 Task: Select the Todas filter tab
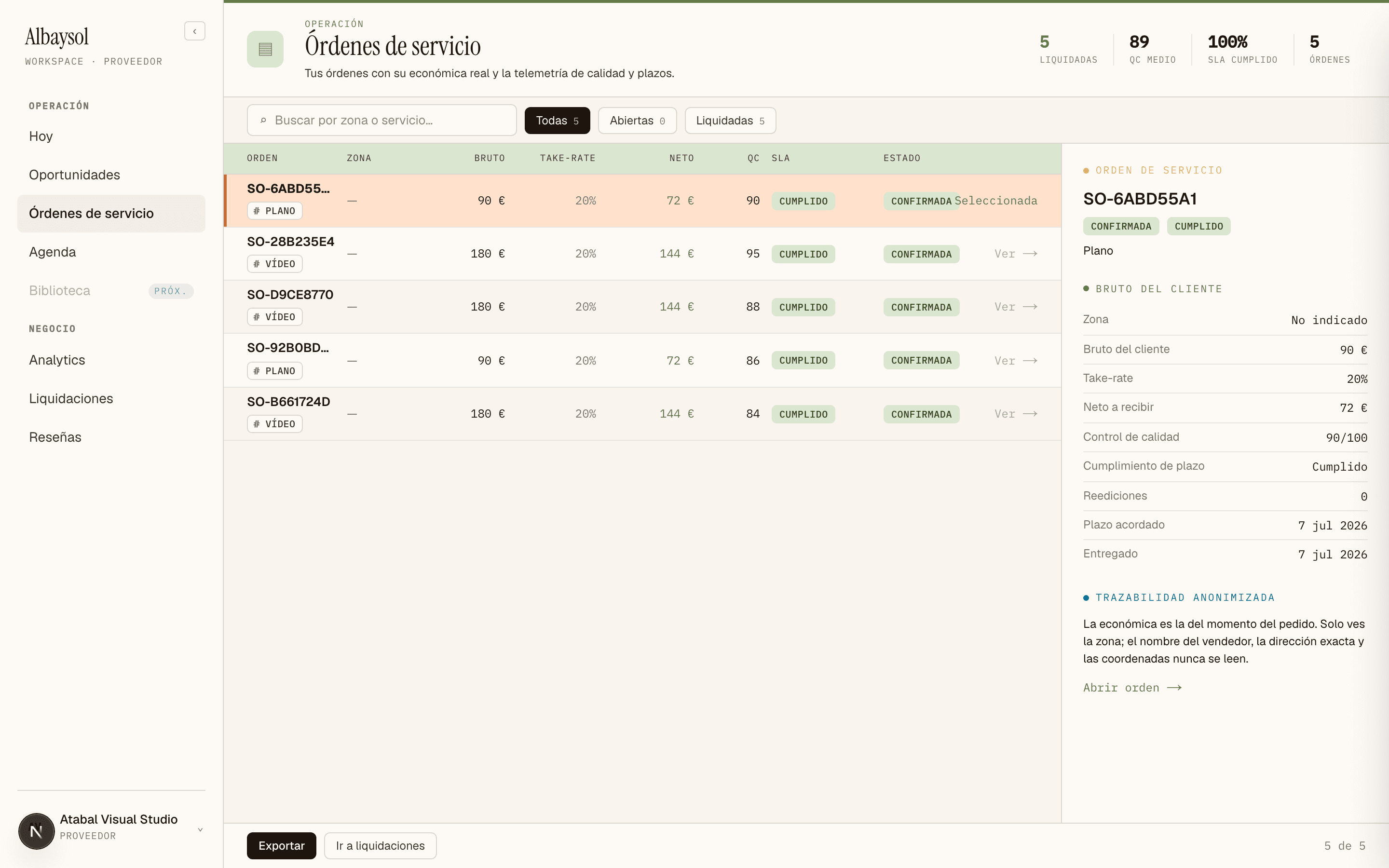(x=557, y=121)
